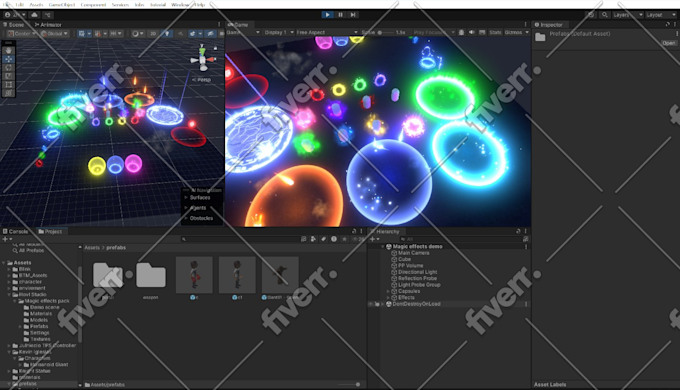Image resolution: width=680 pixels, height=390 pixels.
Task: Select the Transform tool in the Scene view
Action: pyautogui.click(x=9, y=93)
